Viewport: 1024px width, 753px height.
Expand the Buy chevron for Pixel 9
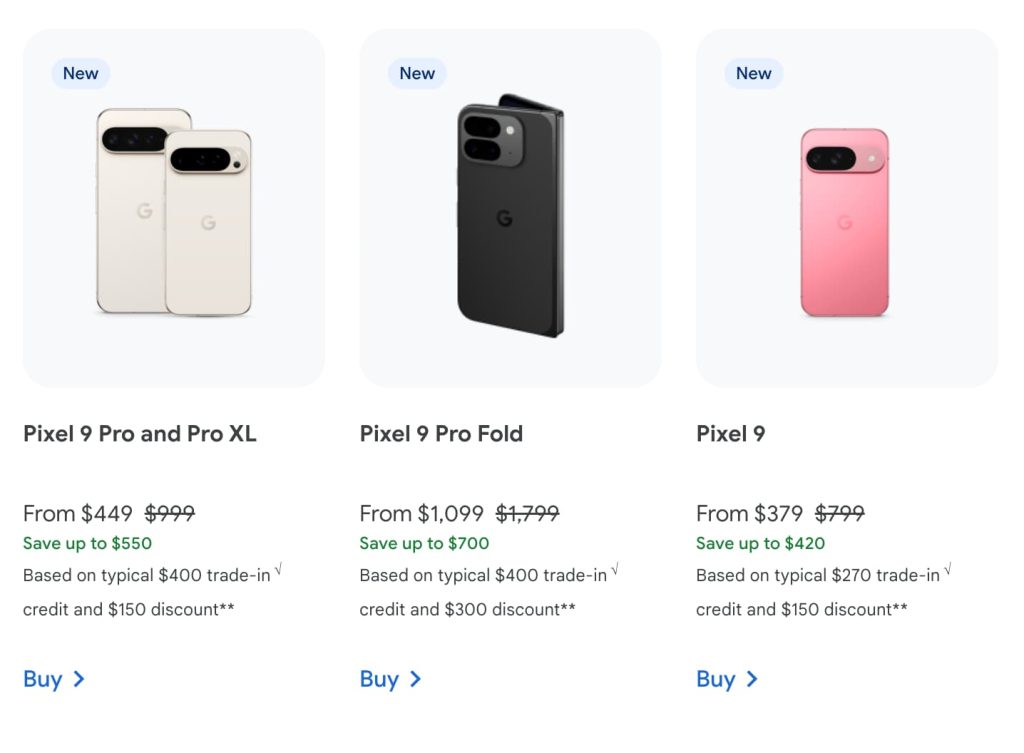point(751,679)
